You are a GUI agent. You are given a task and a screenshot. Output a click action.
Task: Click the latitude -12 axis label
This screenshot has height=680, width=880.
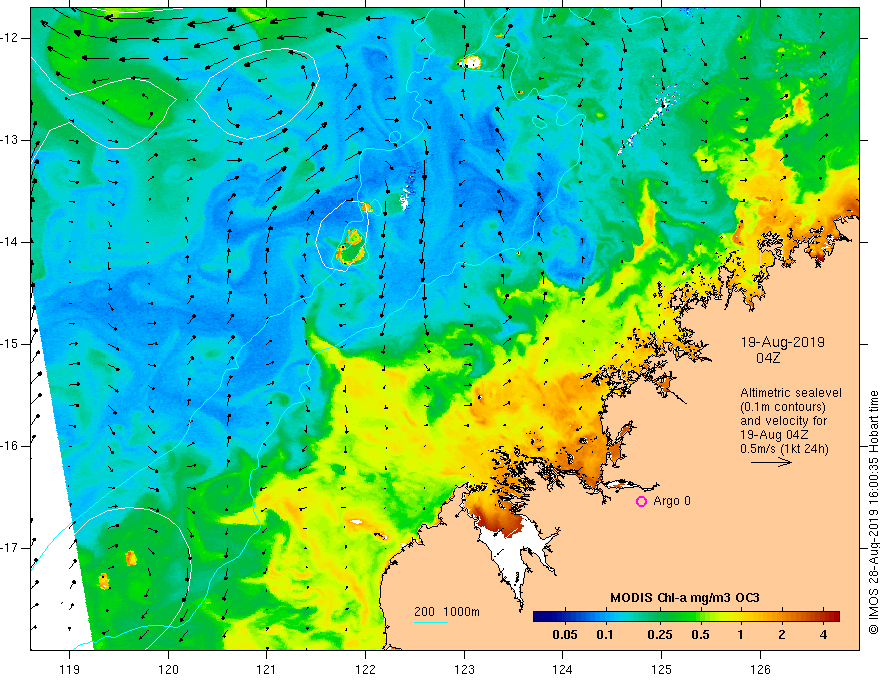pos(10,38)
